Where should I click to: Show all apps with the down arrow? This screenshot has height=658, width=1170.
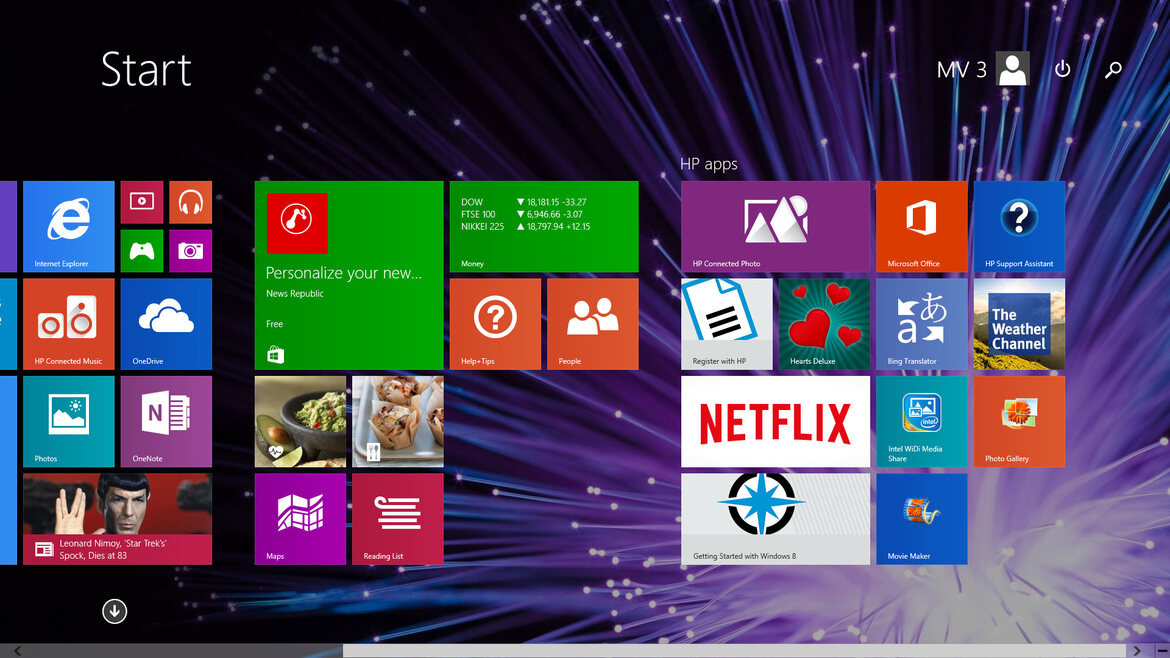coord(114,612)
